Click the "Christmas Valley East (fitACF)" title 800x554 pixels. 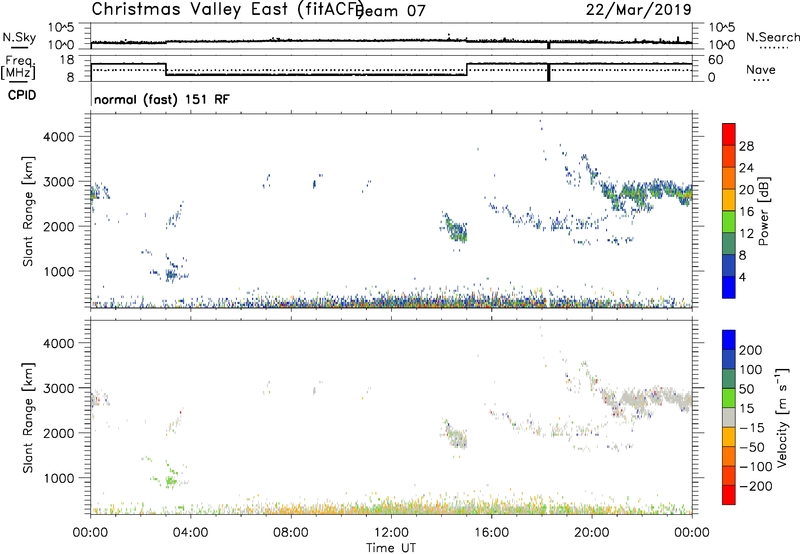pos(227,9)
